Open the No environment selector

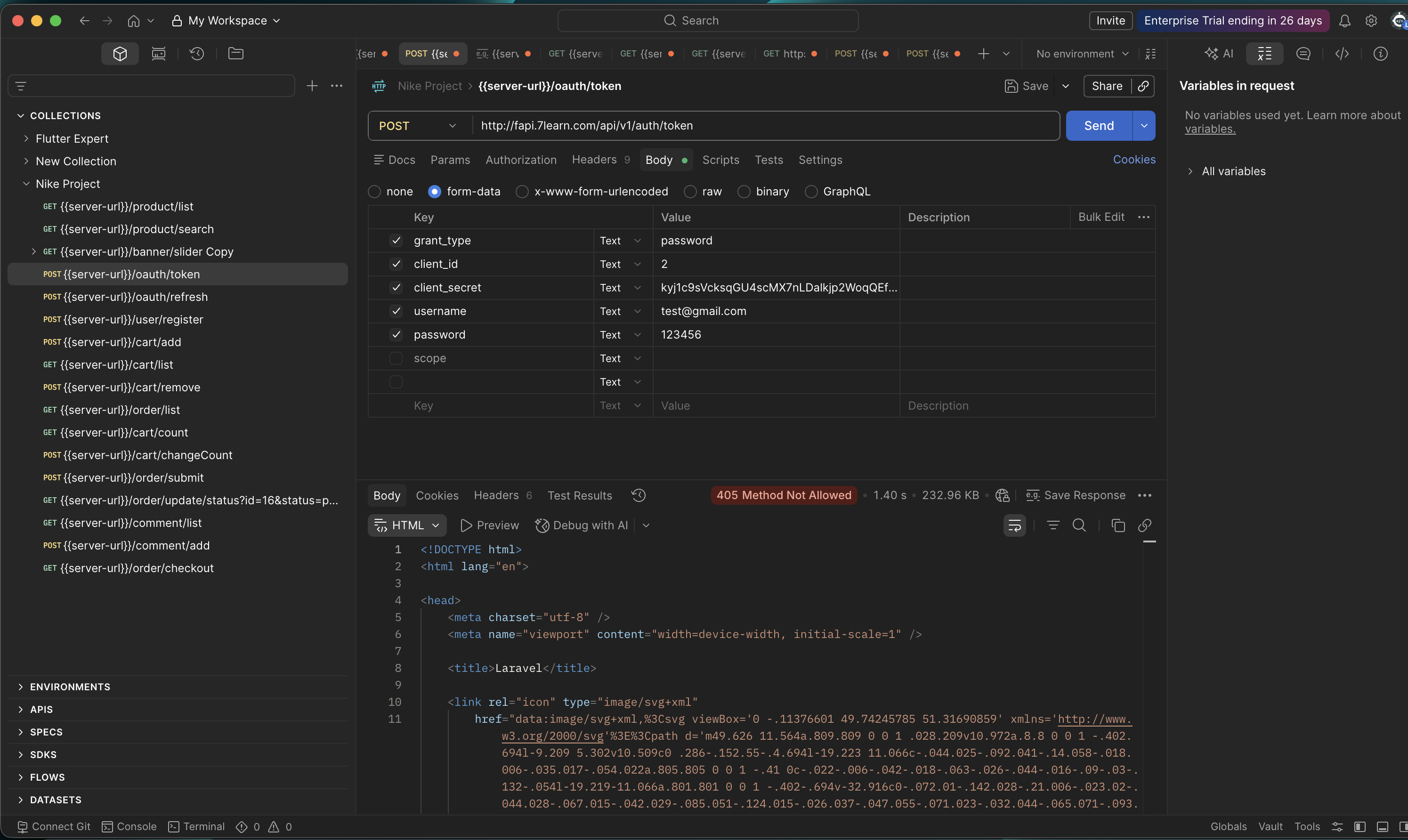tap(1082, 54)
